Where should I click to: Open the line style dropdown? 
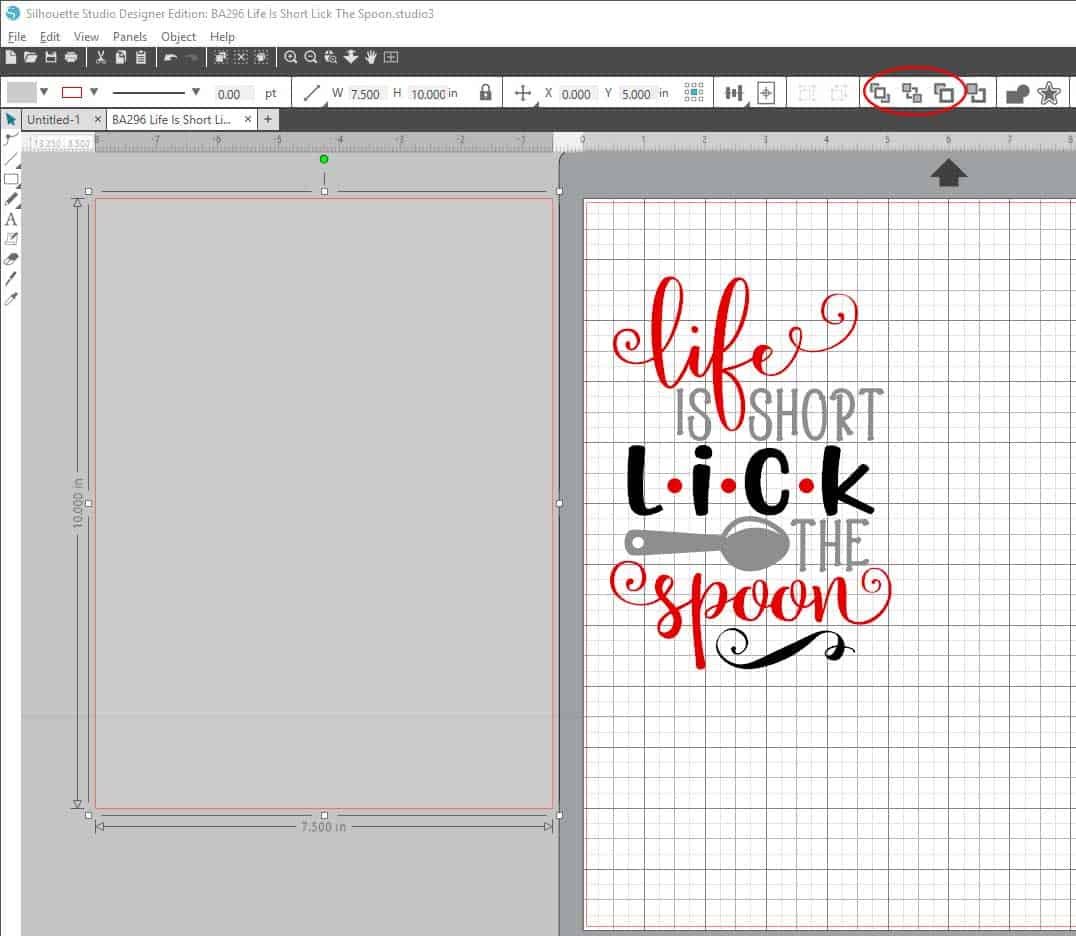[x=196, y=93]
